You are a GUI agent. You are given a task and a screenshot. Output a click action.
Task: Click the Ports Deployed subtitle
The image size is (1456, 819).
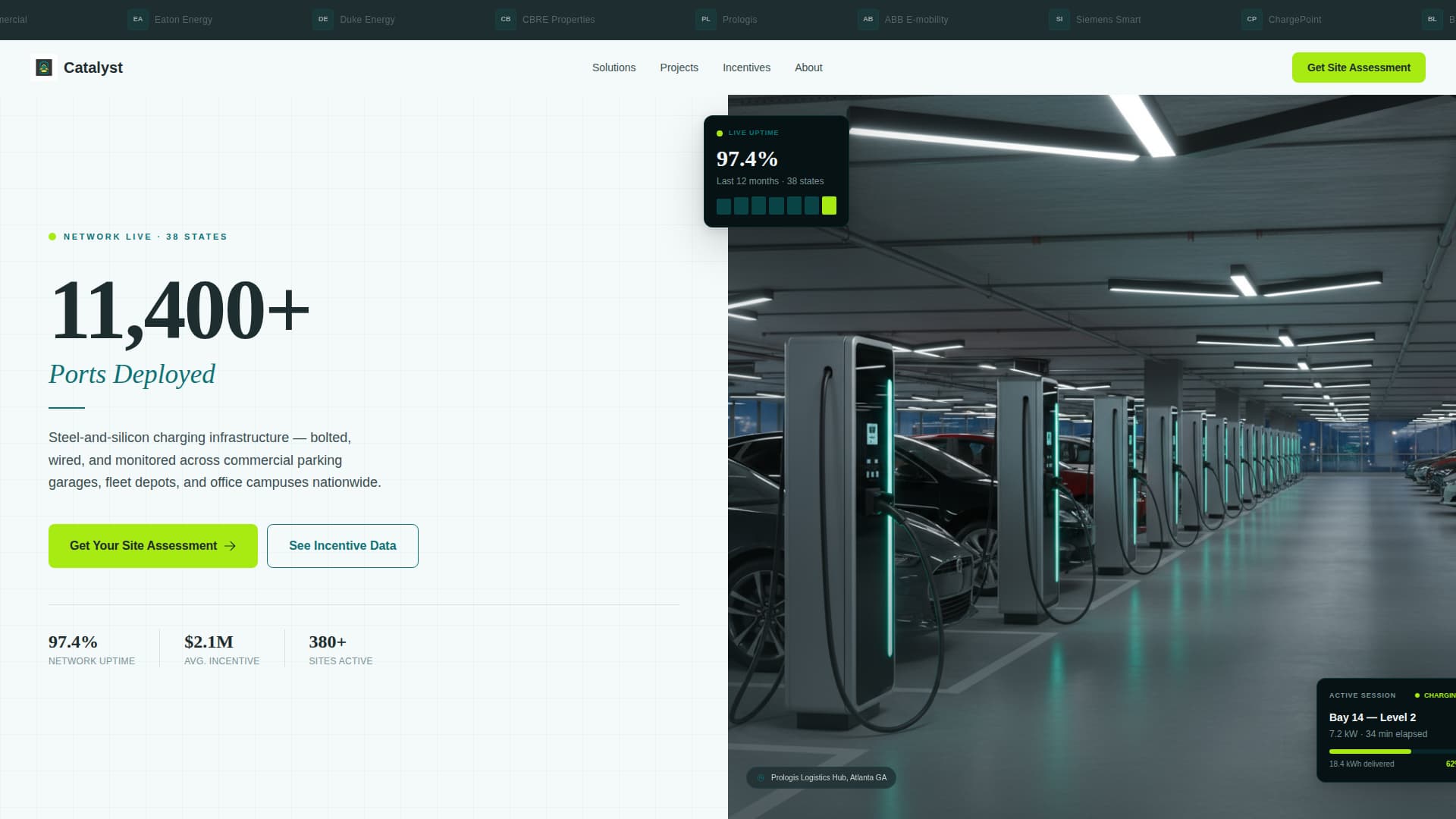tap(132, 374)
